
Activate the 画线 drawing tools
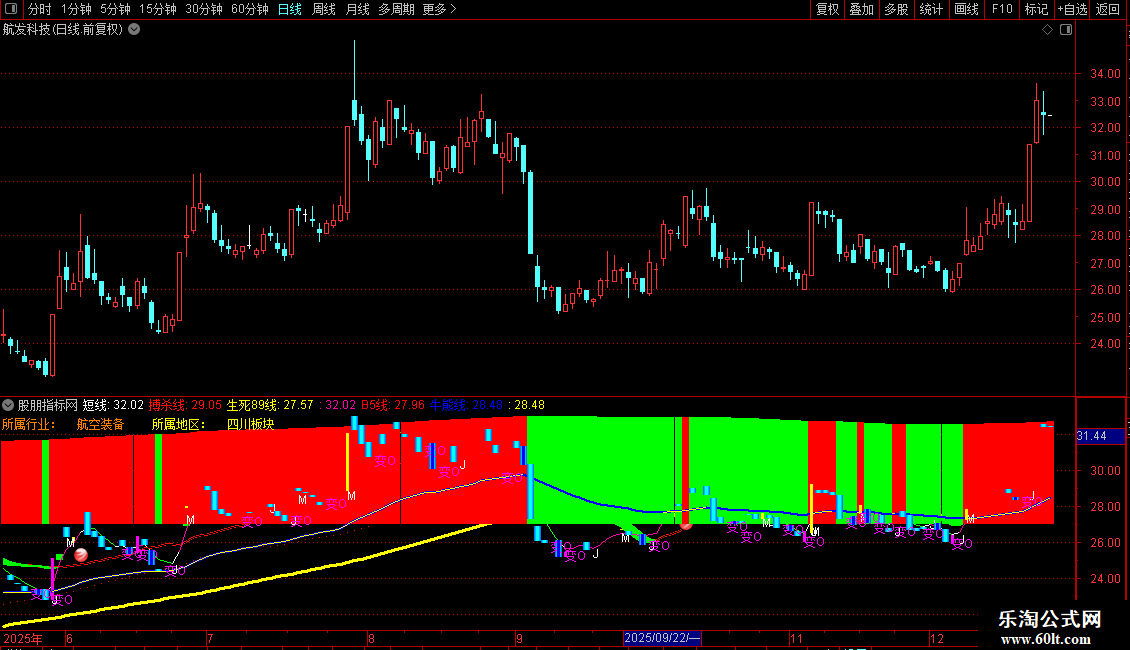point(966,9)
